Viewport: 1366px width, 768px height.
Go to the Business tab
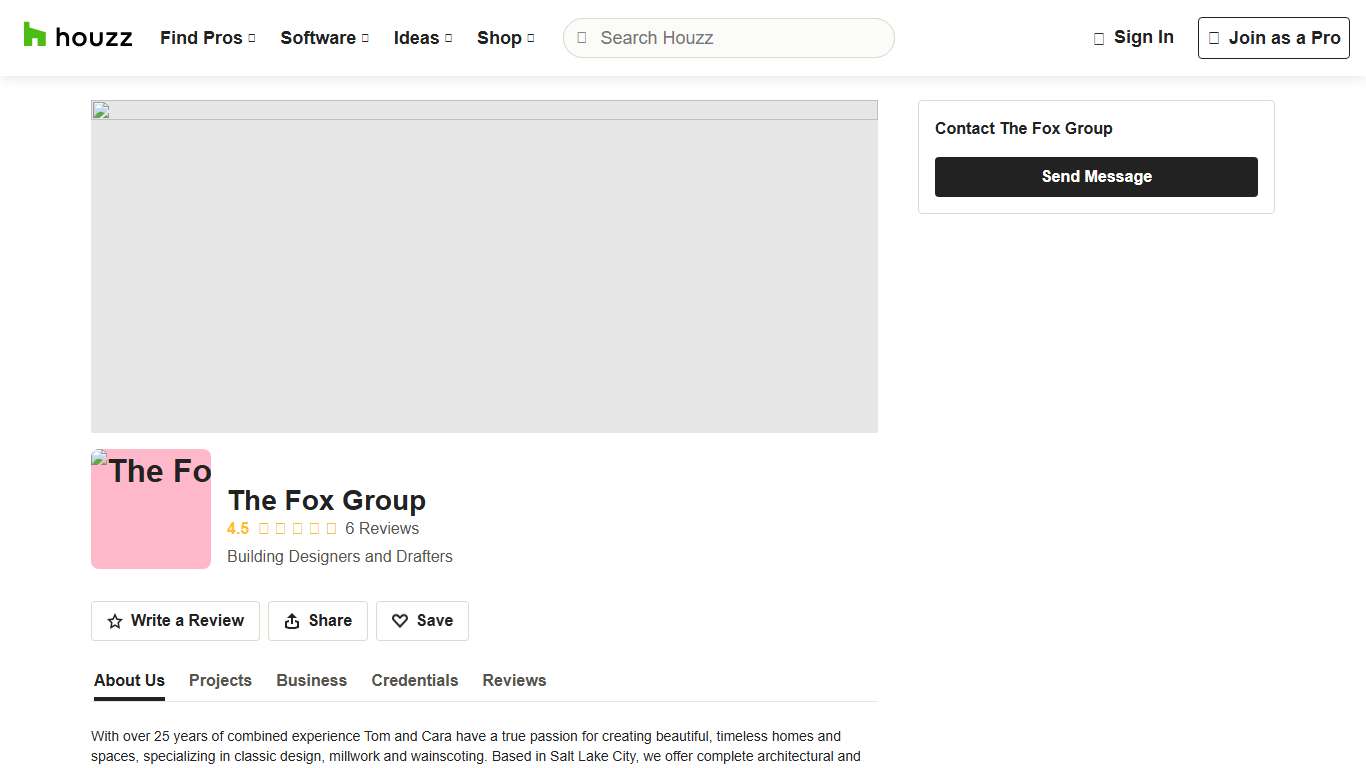(311, 680)
